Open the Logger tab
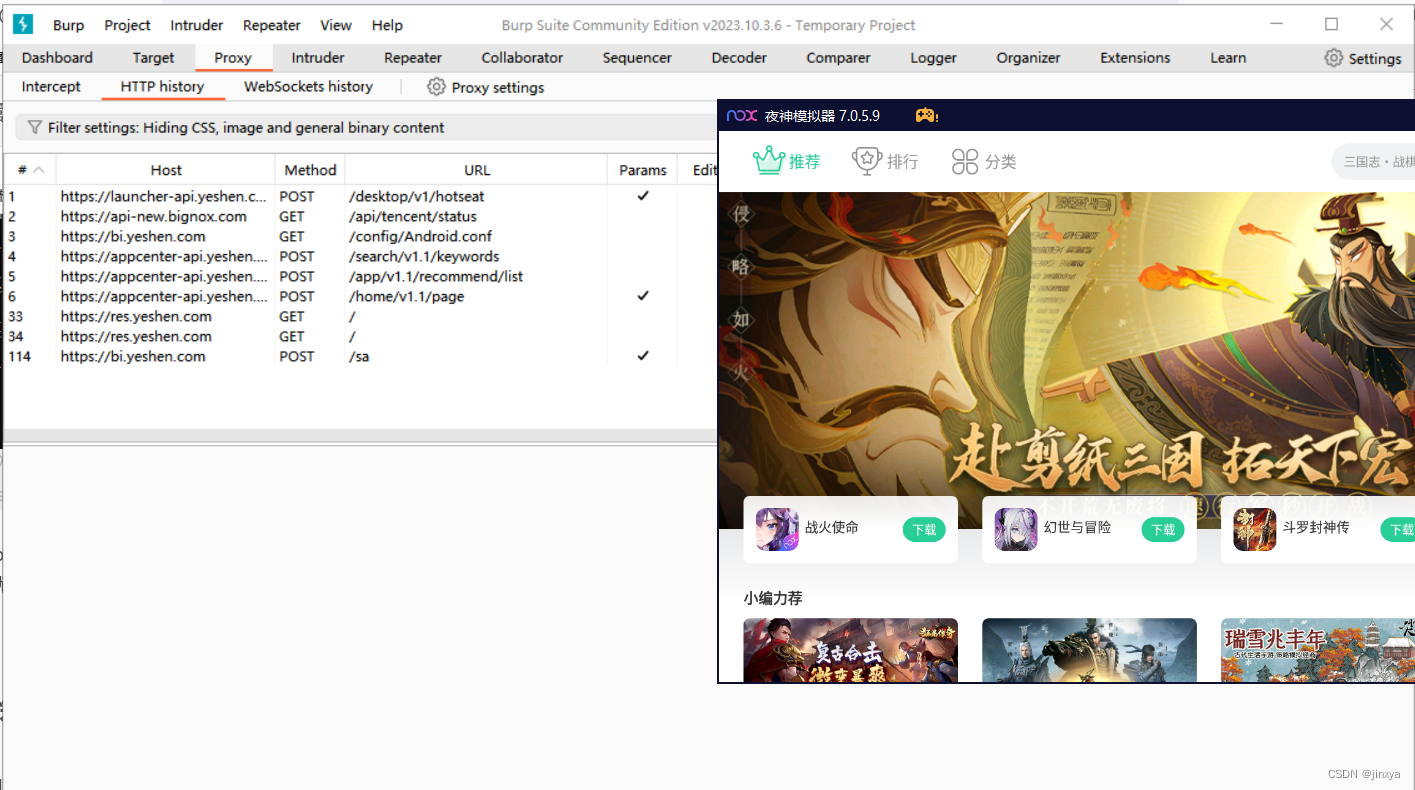The image size is (1415, 790). click(x=933, y=58)
